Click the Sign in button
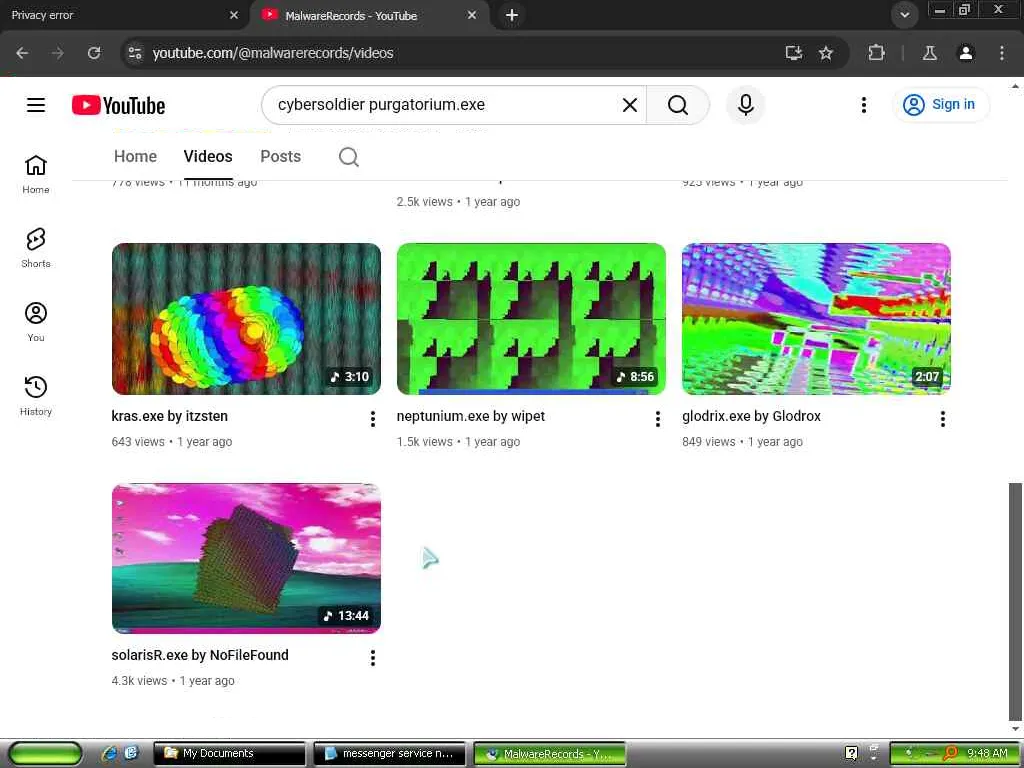 [x=940, y=104]
